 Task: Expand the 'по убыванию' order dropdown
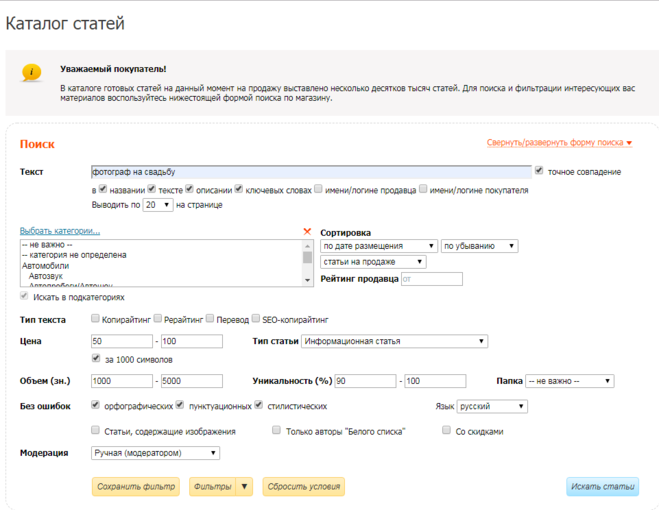pyautogui.click(x=480, y=246)
